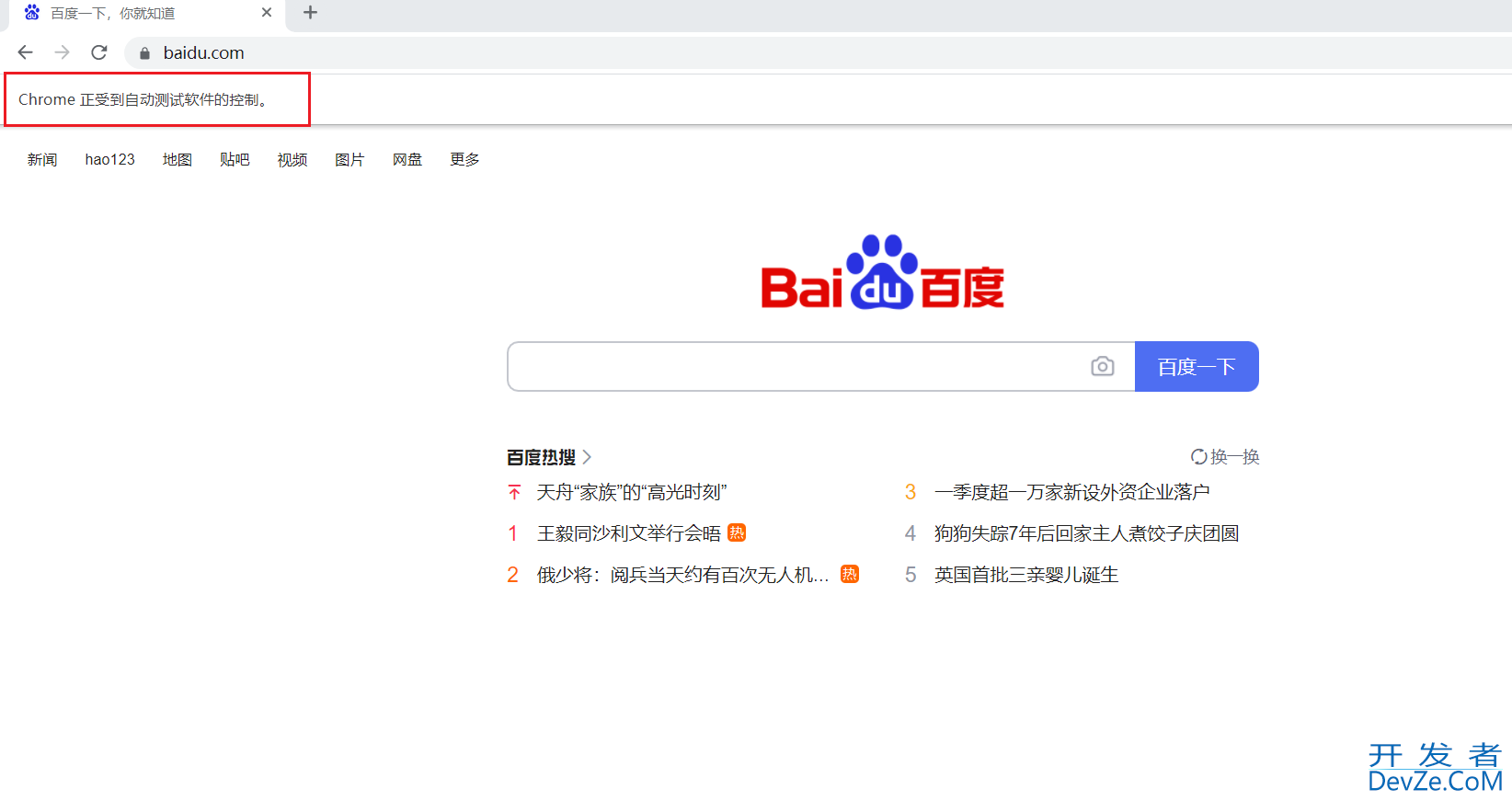1512x801 pixels.
Task: Open the 更多 menu link
Action: click(464, 160)
